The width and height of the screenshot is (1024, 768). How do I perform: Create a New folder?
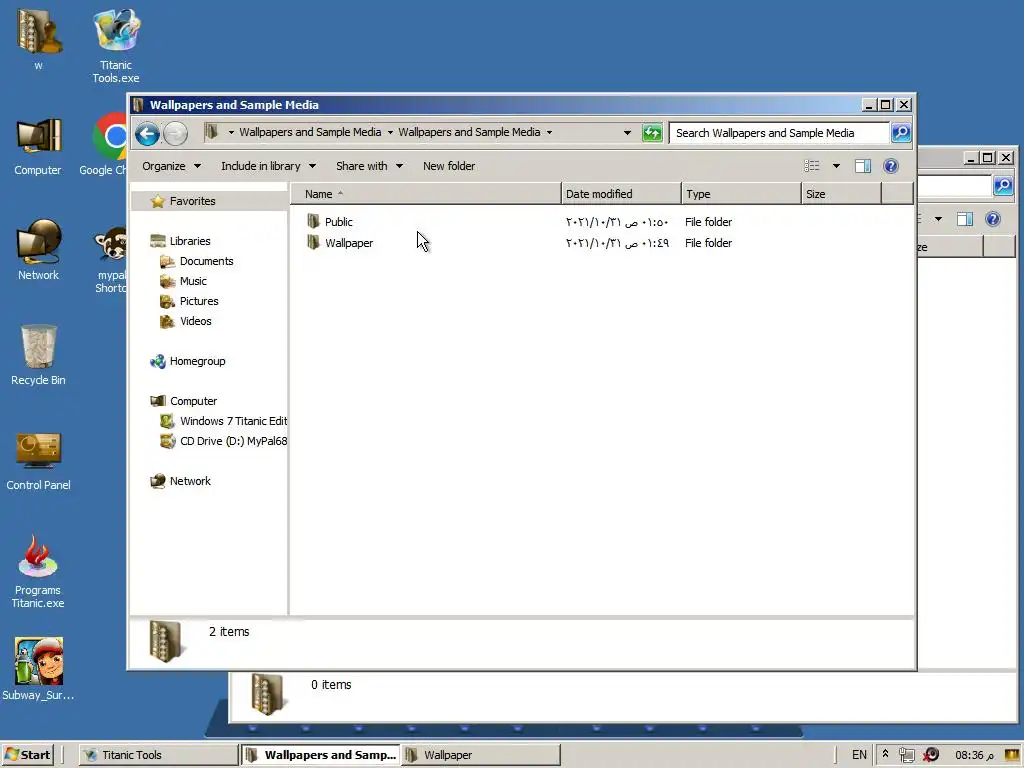point(449,166)
